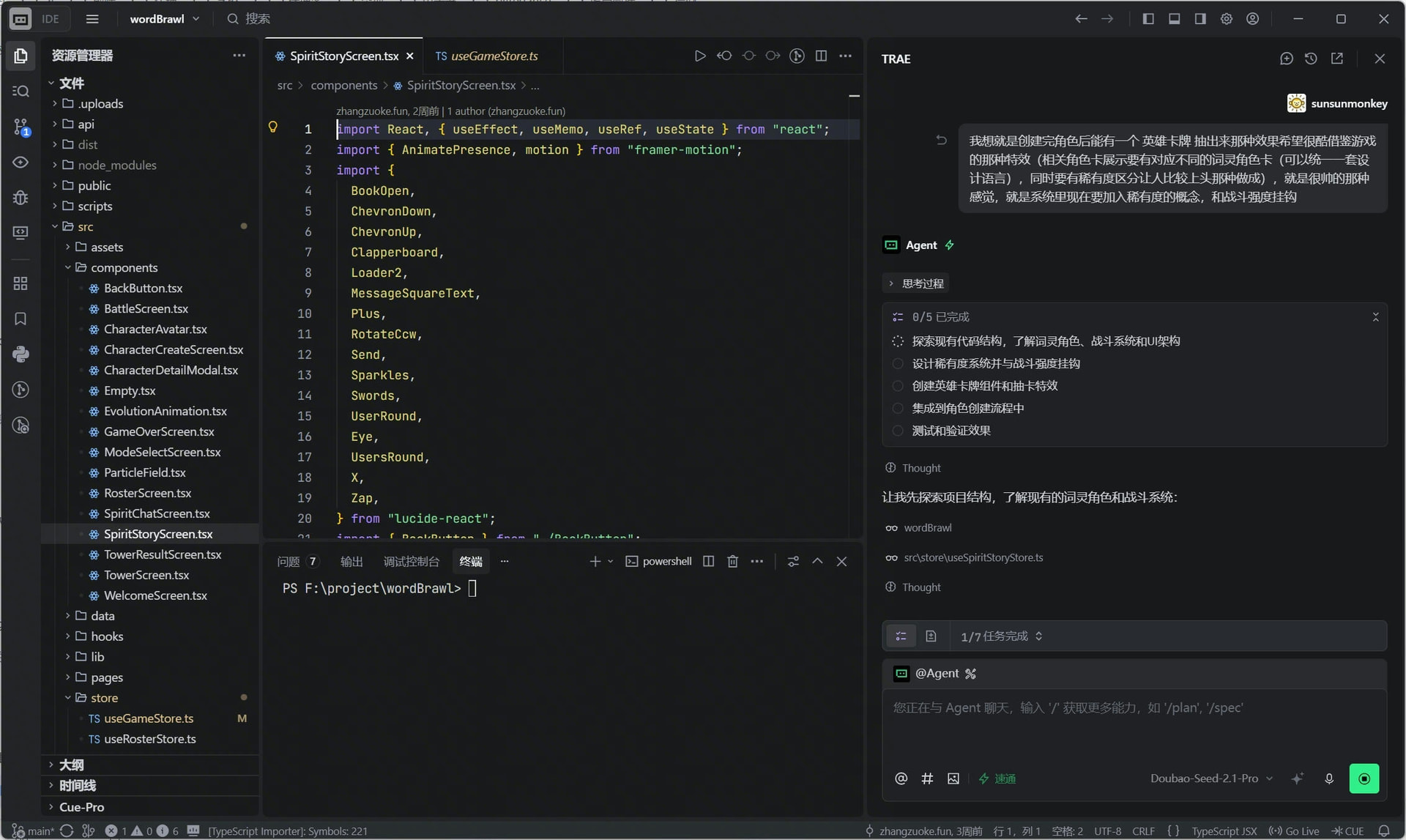Open the Explorer files icon in activity bar
The image size is (1406, 840).
[x=21, y=56]
